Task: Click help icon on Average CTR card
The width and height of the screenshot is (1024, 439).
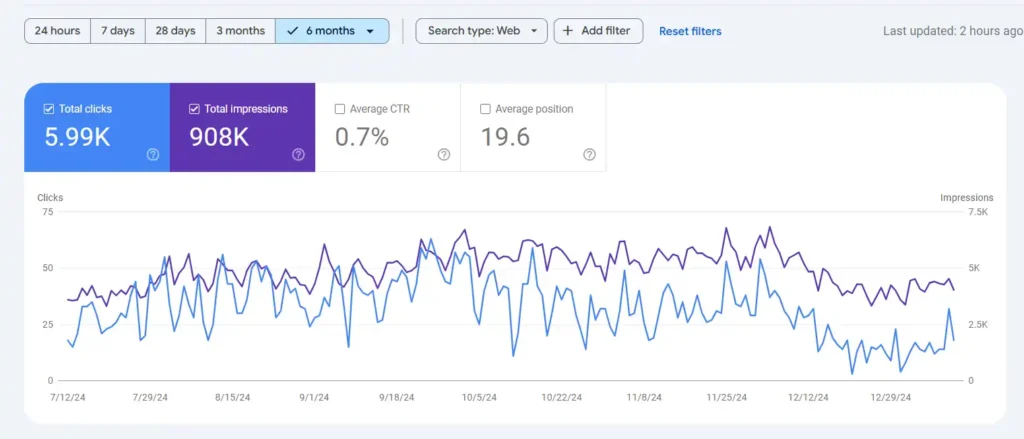Action: click(444, 154)
